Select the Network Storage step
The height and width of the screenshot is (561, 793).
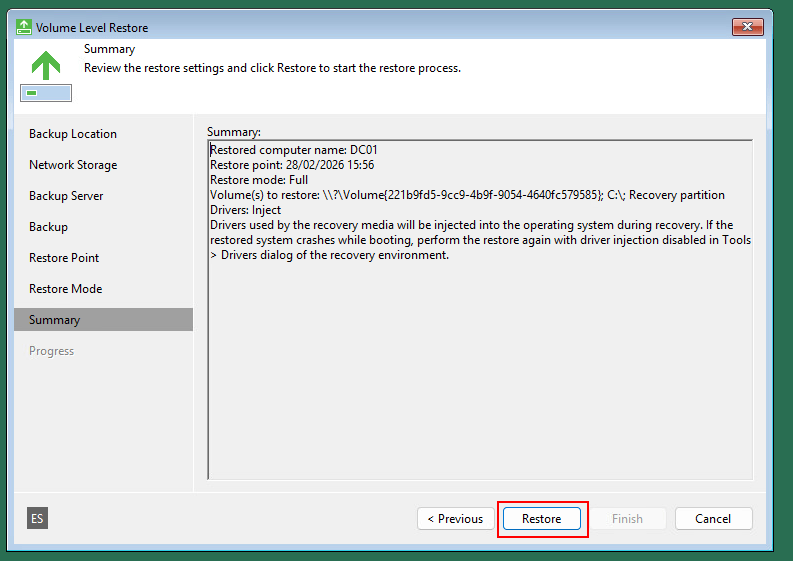point(73,165)
